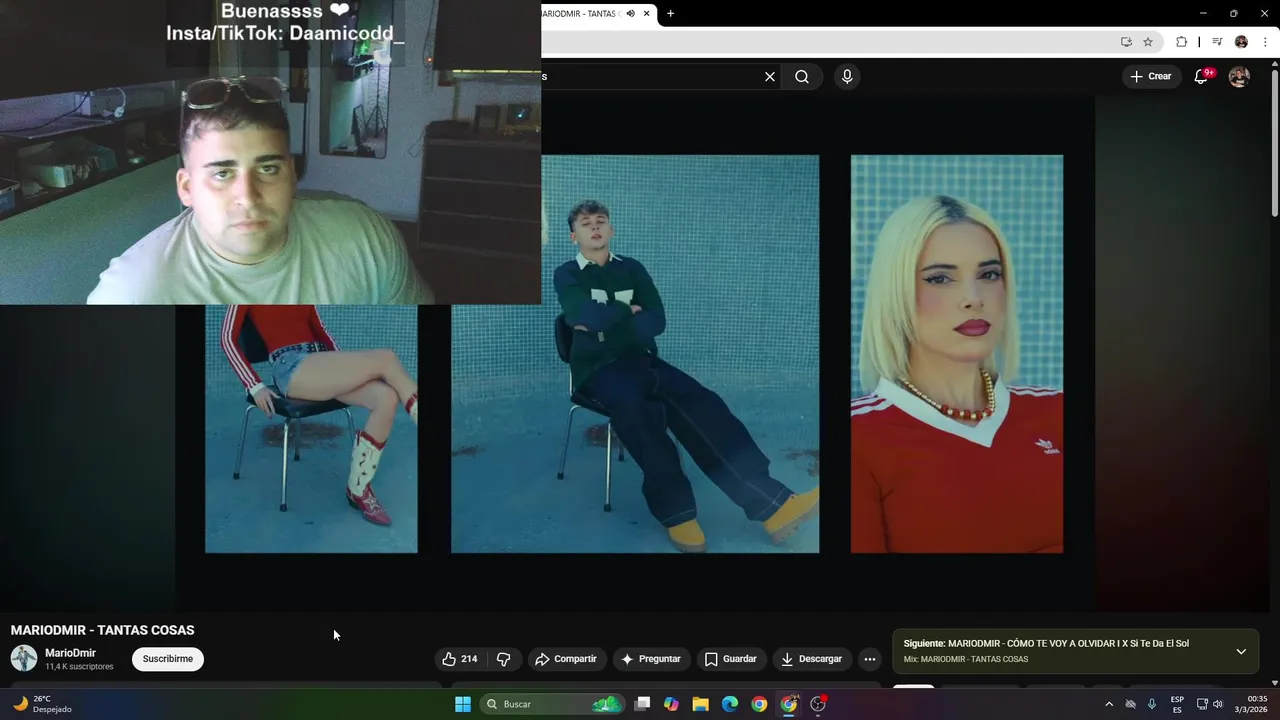Open Chrome extensions puzzle icon
1280x720 pixels.
click(1181, 42)
